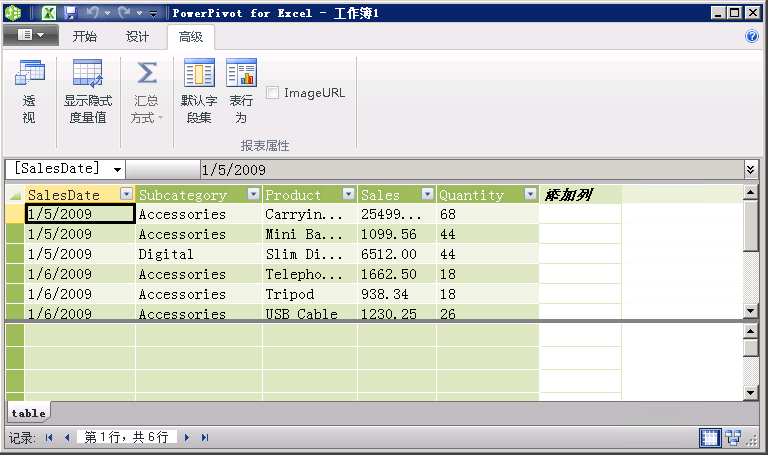Go to next record navigation icon

pyautogui.click(x=187, y=437)
